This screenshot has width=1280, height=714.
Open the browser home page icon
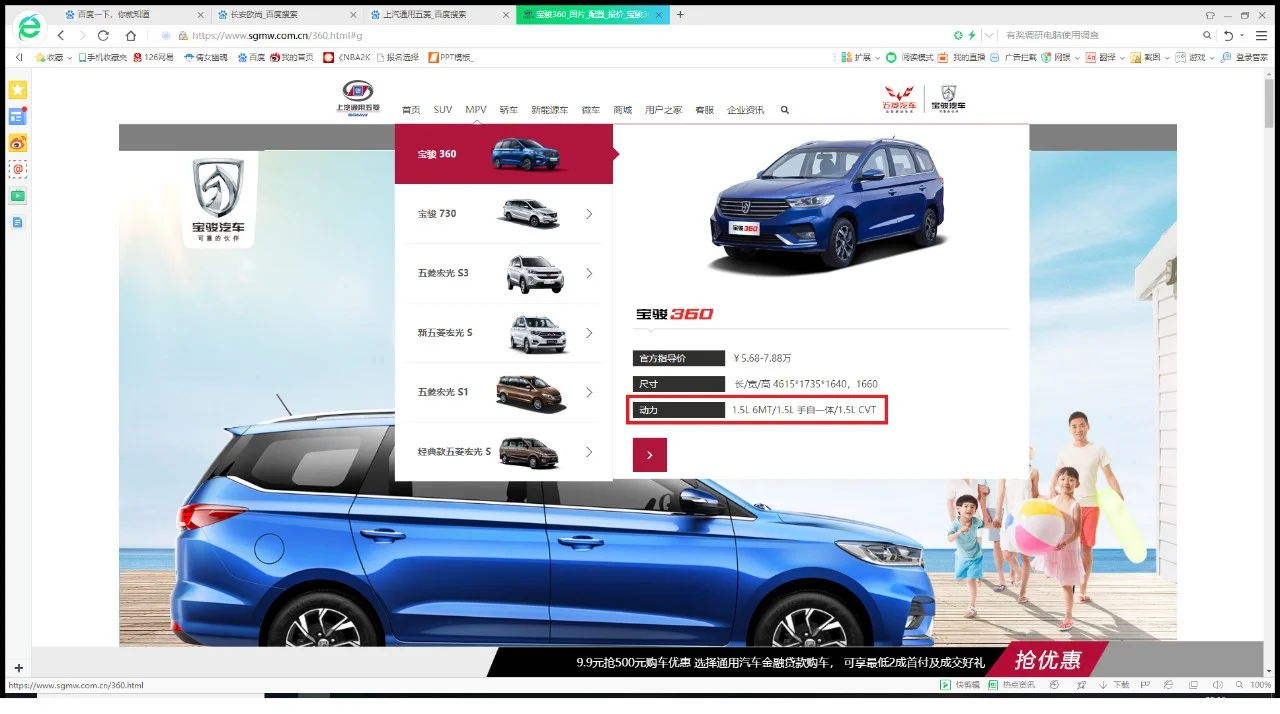130,35
